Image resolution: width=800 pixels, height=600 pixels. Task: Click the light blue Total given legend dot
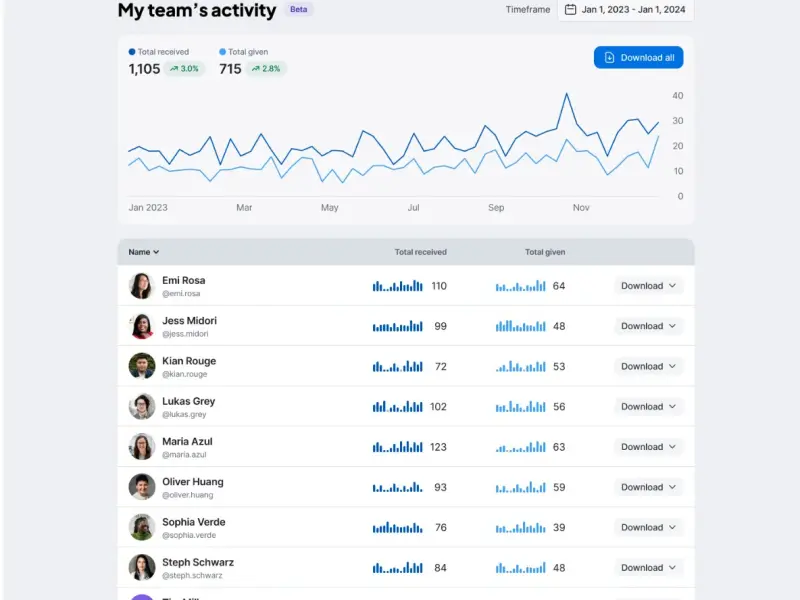[222, 52]
